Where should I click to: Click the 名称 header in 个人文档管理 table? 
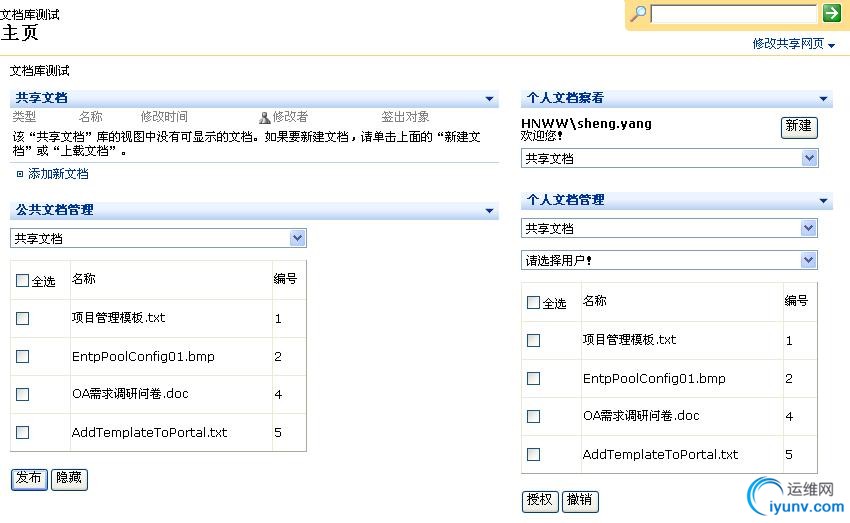[x=595, y=300]
